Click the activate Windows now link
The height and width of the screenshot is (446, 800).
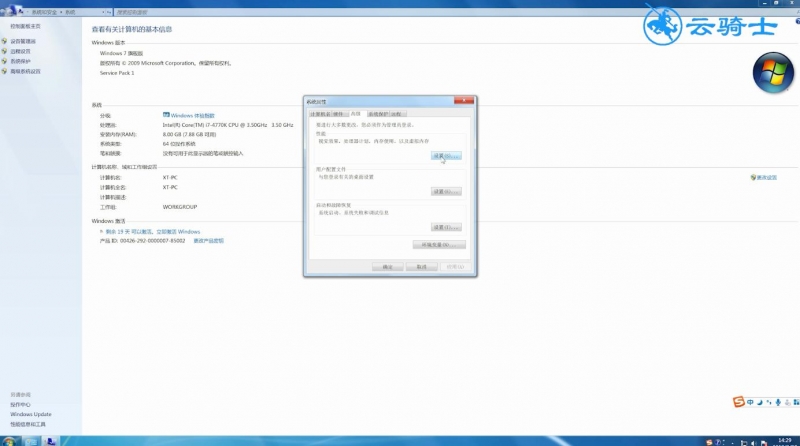pyautogui.click(x=178, y=232)
